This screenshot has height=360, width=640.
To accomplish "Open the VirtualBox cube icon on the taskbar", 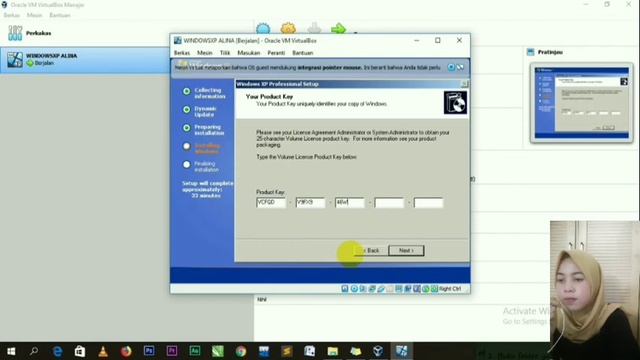I will (x=378, y=351).
